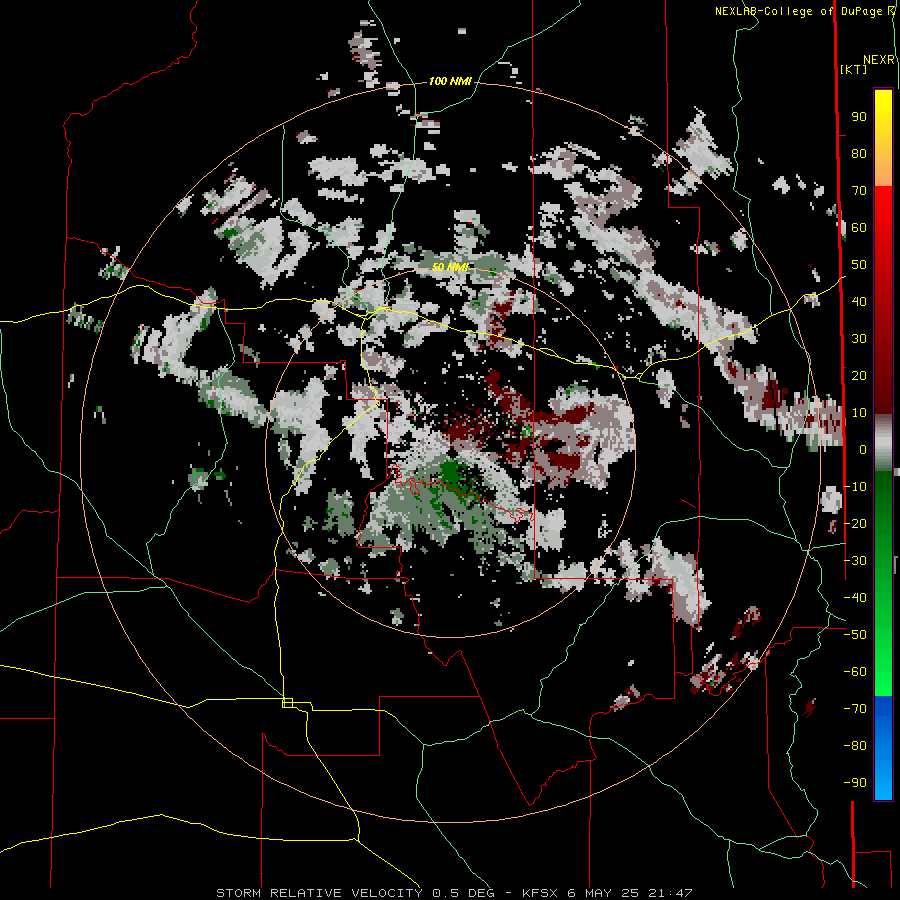Click the -40 value on the velocity scale

point(855,598)
